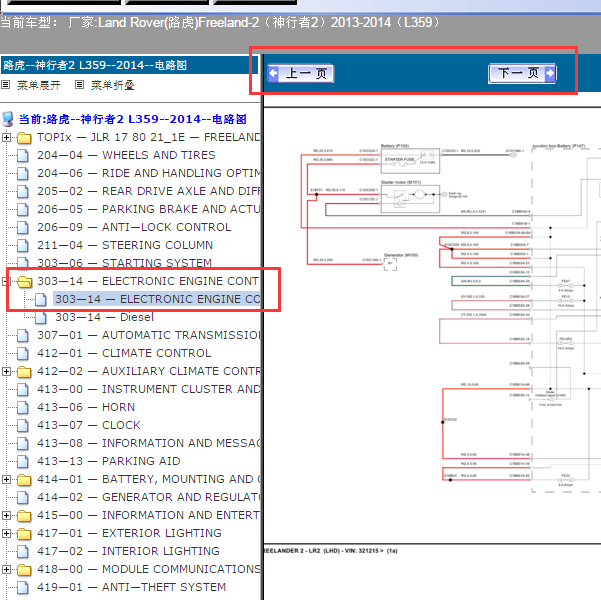Click the 413-08 Information and Message page icon

pyautogui.click(x=23, y=444)
